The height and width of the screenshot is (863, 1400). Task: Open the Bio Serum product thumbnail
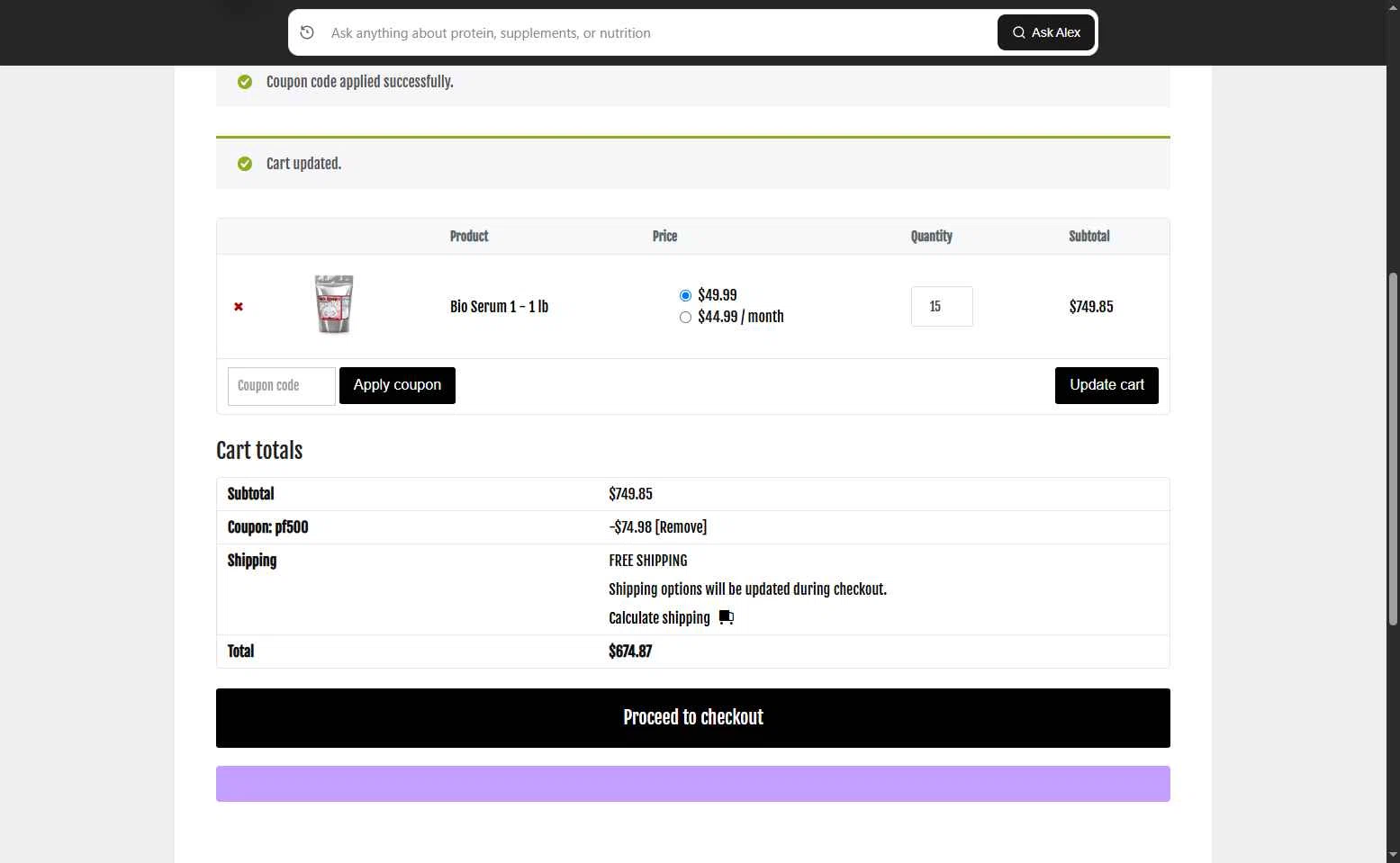pyautogui.click(x=334, y=304)
